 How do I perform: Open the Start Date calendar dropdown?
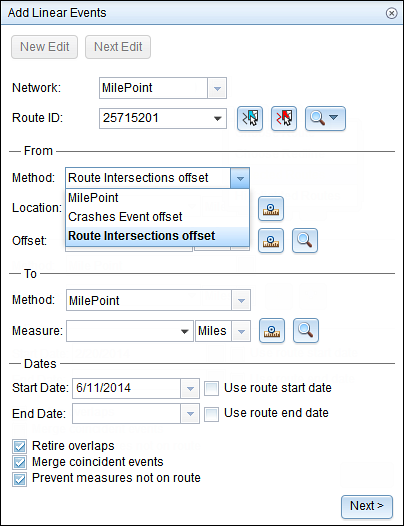coord(190,388)
